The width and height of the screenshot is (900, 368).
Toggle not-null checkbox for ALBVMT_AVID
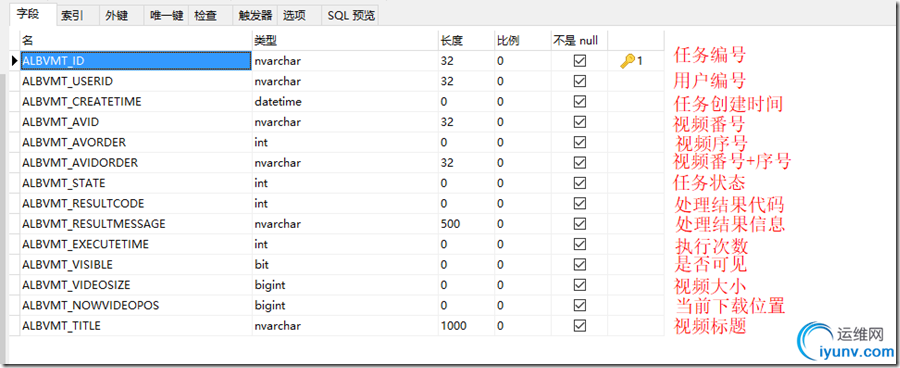click(x=580, y=122)
